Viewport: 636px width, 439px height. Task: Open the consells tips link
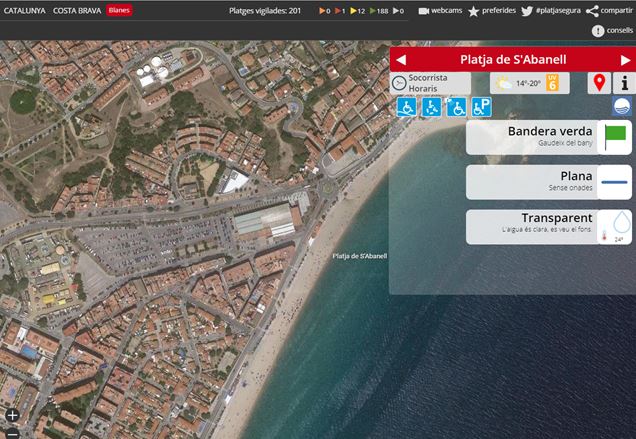click(619, 30)
